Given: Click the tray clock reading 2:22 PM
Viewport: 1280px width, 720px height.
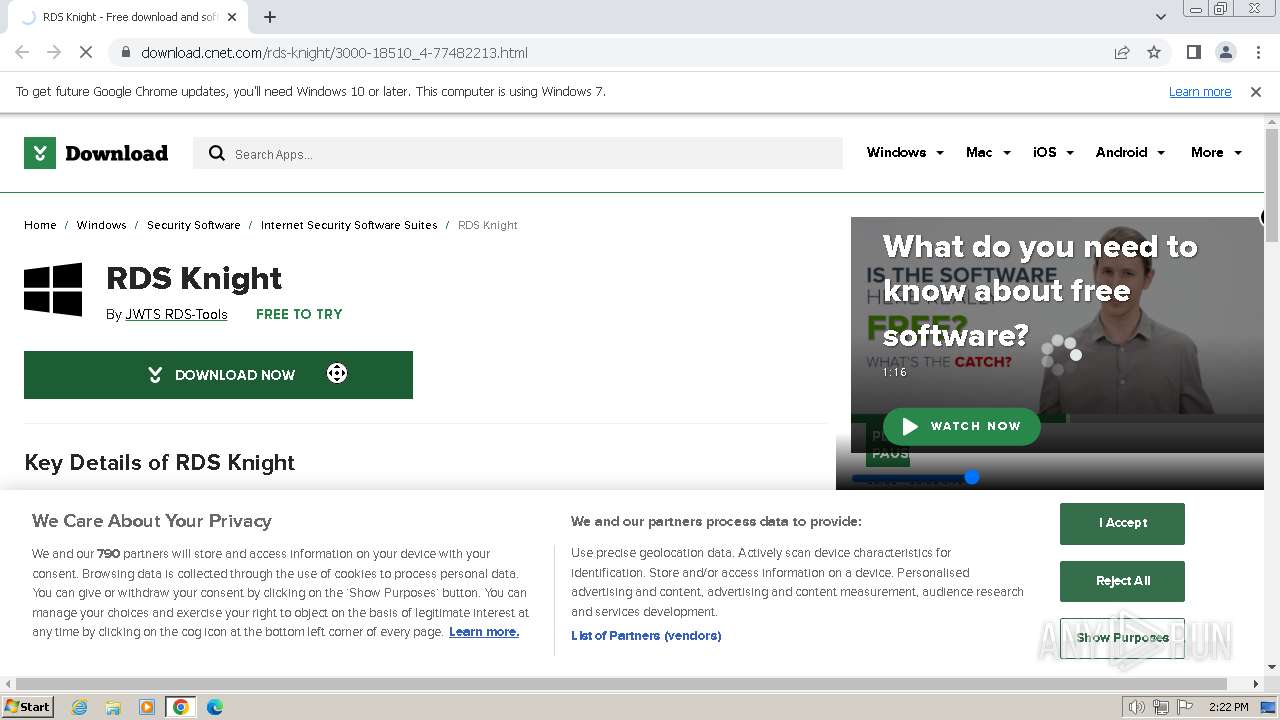Looking at the screenshot, I should click(x=1228, y=707).
